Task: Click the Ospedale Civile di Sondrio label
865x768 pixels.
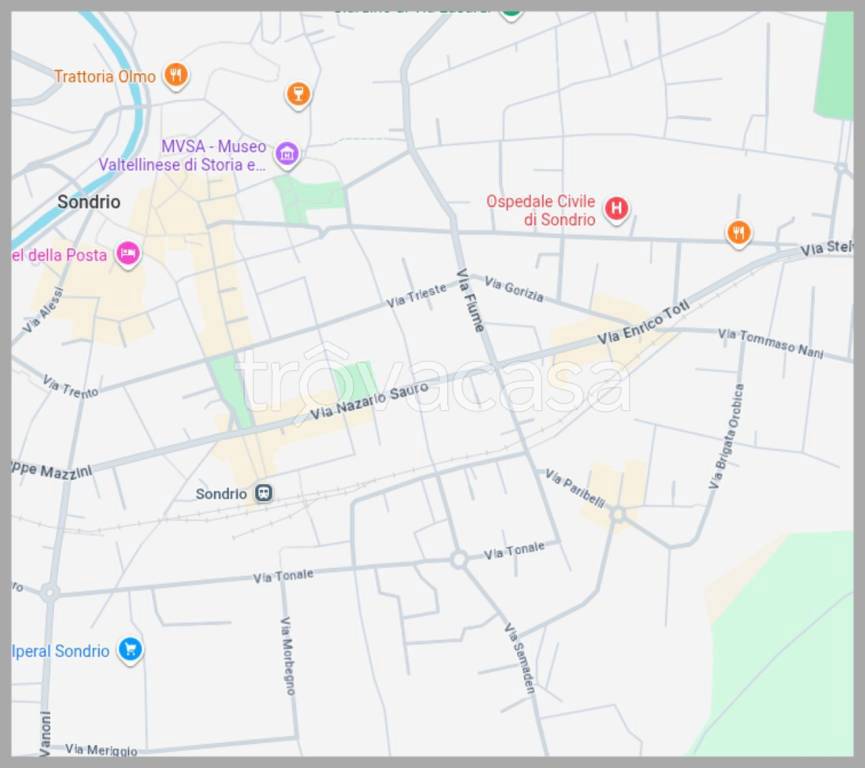Action: [x=541, y=210]
